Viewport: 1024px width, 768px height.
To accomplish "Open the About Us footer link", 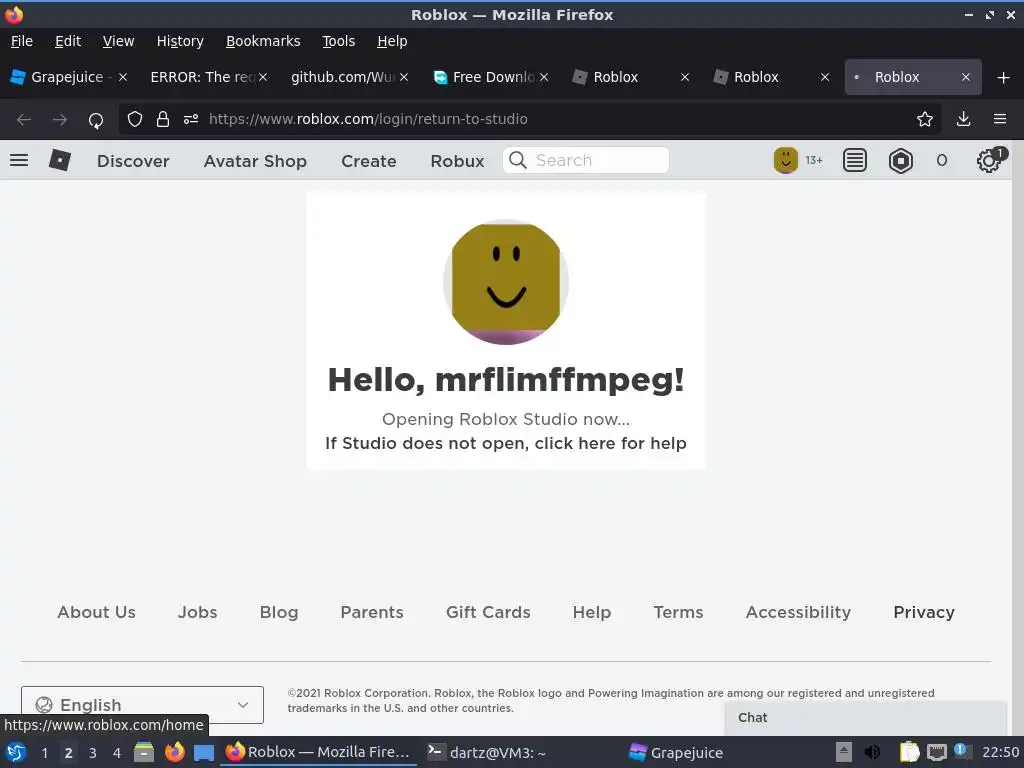I will click(x=97, y=612).
